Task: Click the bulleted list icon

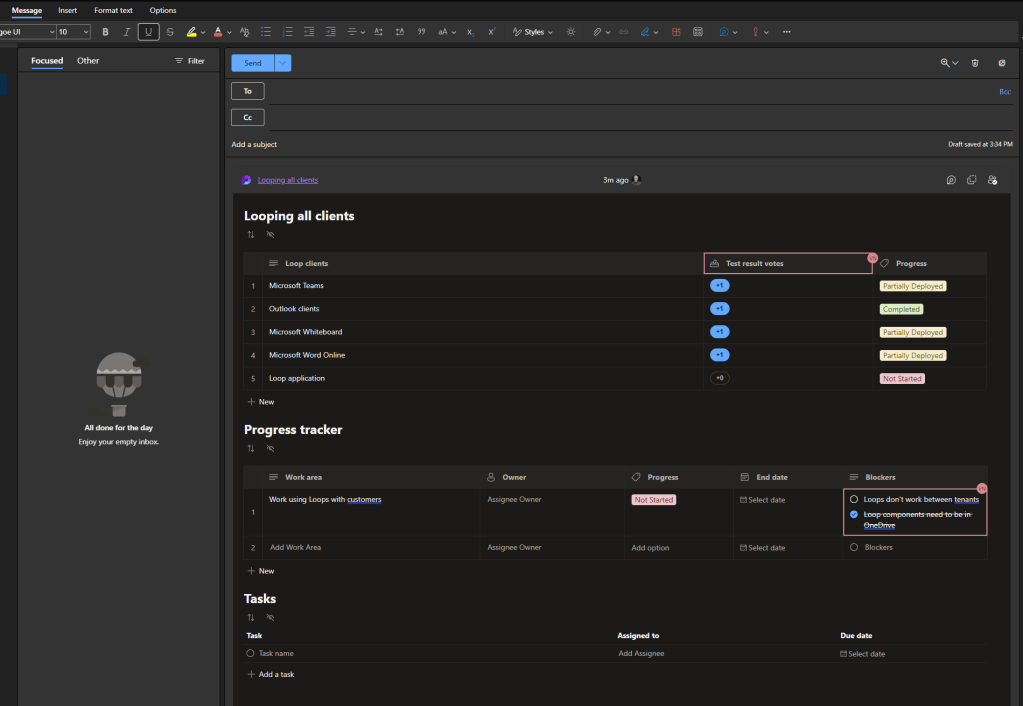Action: [265, 32]
